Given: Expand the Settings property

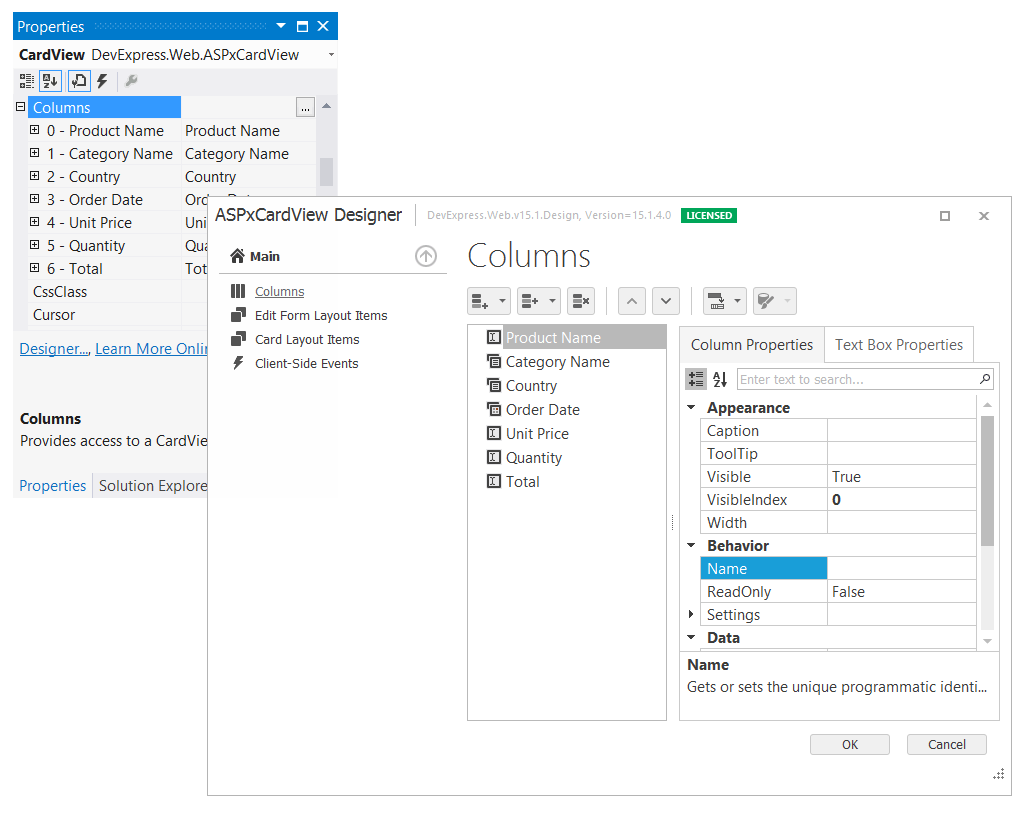Looking at the screenshot, I should 691,614.
